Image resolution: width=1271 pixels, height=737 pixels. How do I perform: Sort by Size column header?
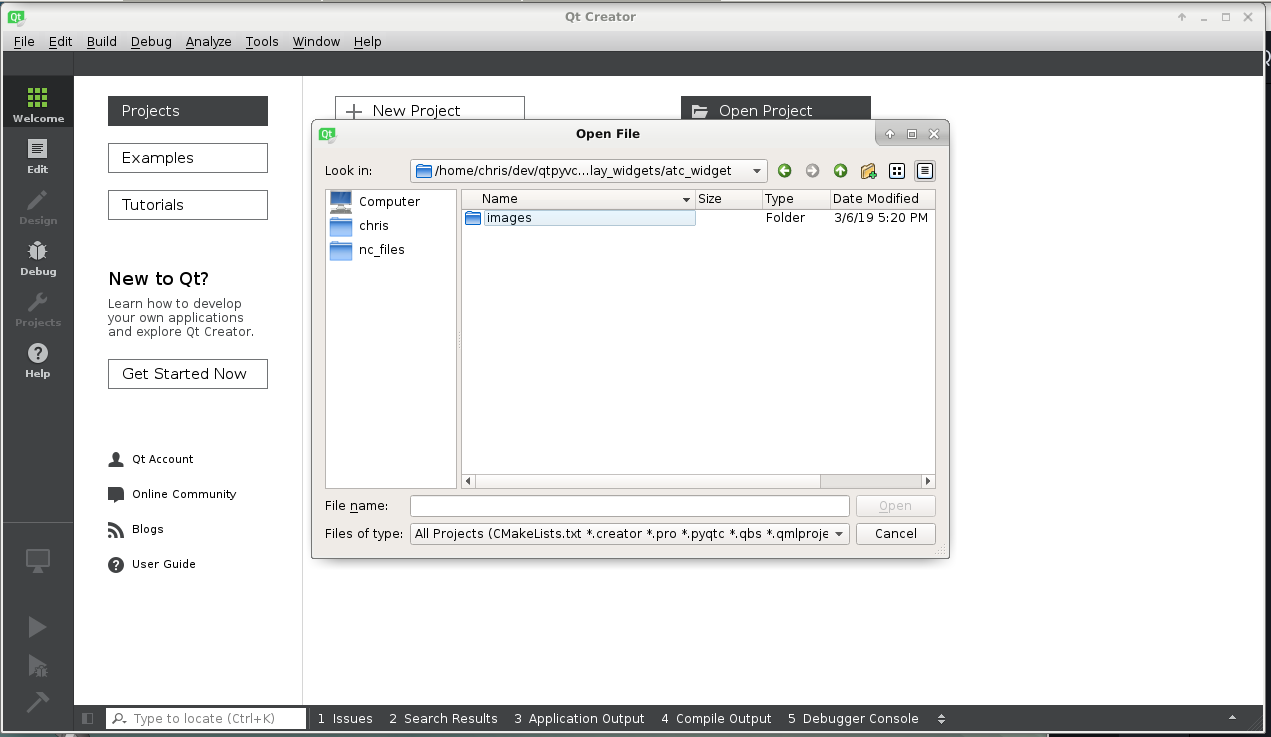coord(729,199)
